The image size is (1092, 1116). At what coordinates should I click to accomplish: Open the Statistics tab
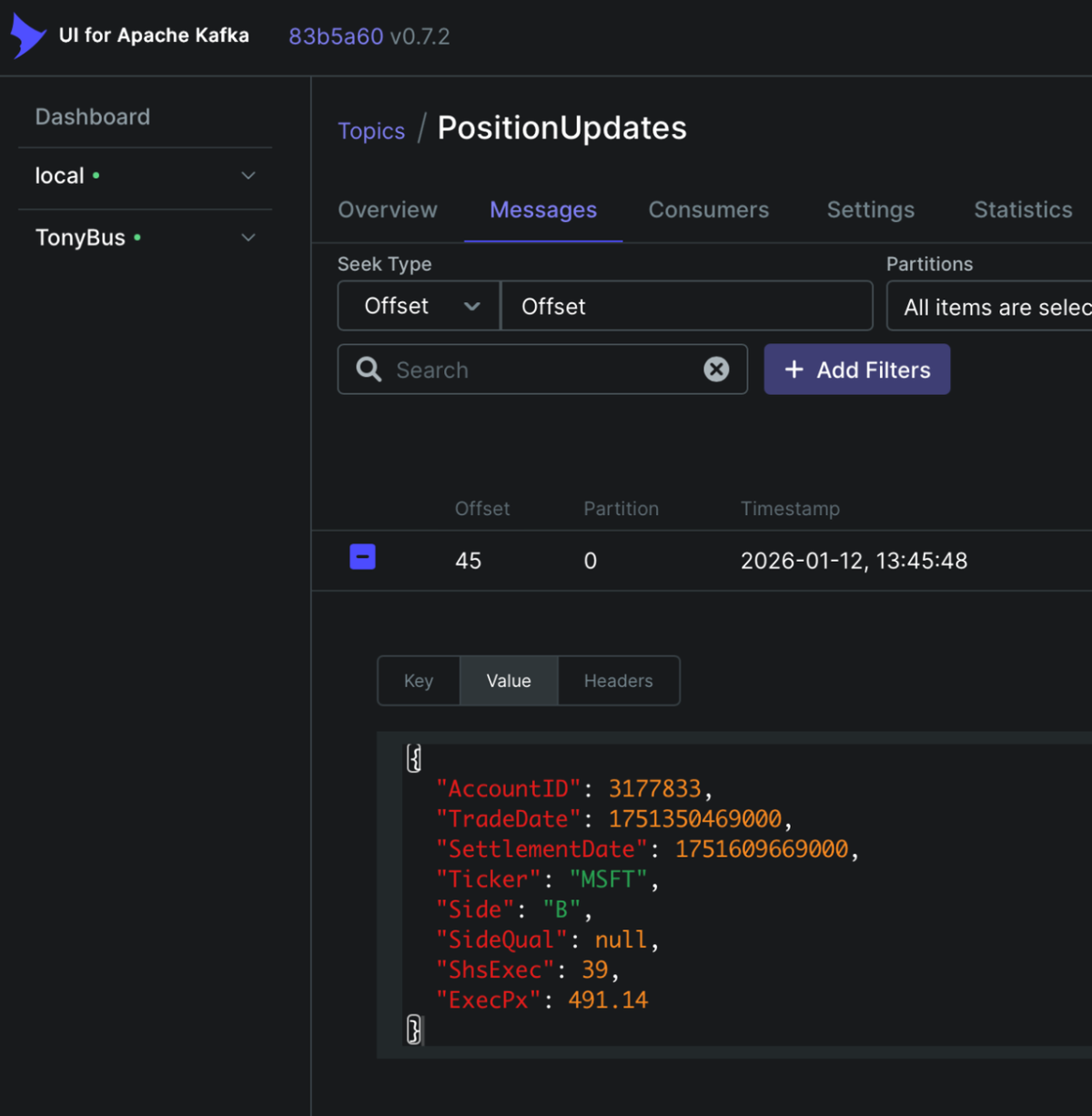pyautogui.click(x=1022, y=210)
